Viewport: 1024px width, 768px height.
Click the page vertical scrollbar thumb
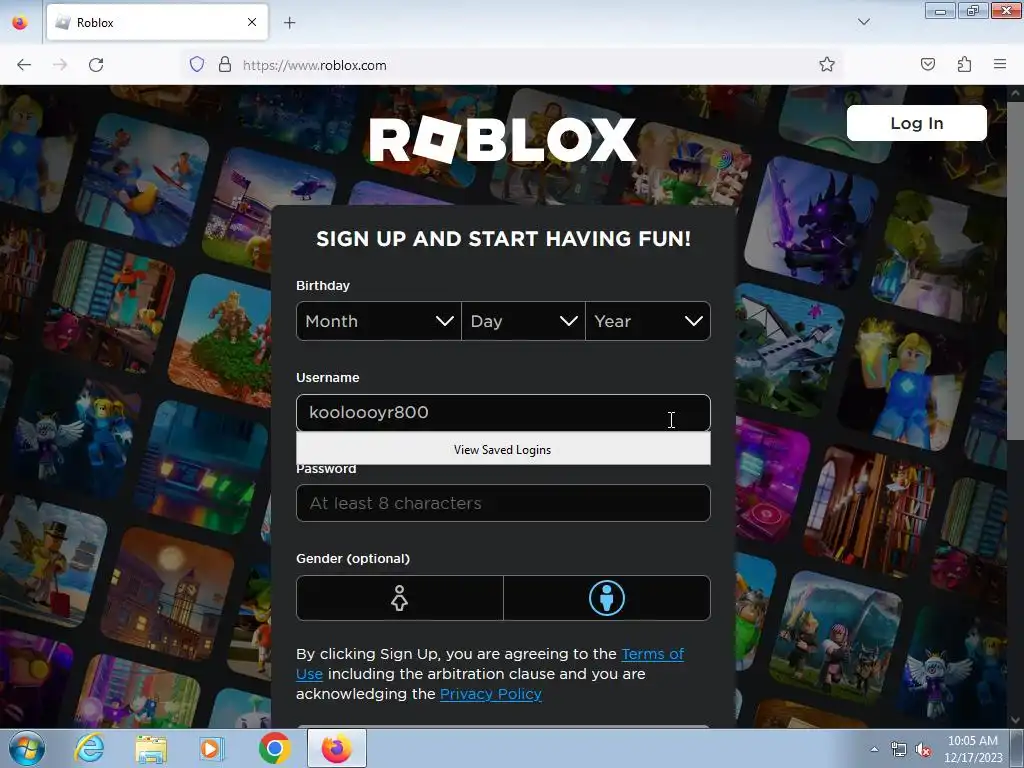[1015, 271]
